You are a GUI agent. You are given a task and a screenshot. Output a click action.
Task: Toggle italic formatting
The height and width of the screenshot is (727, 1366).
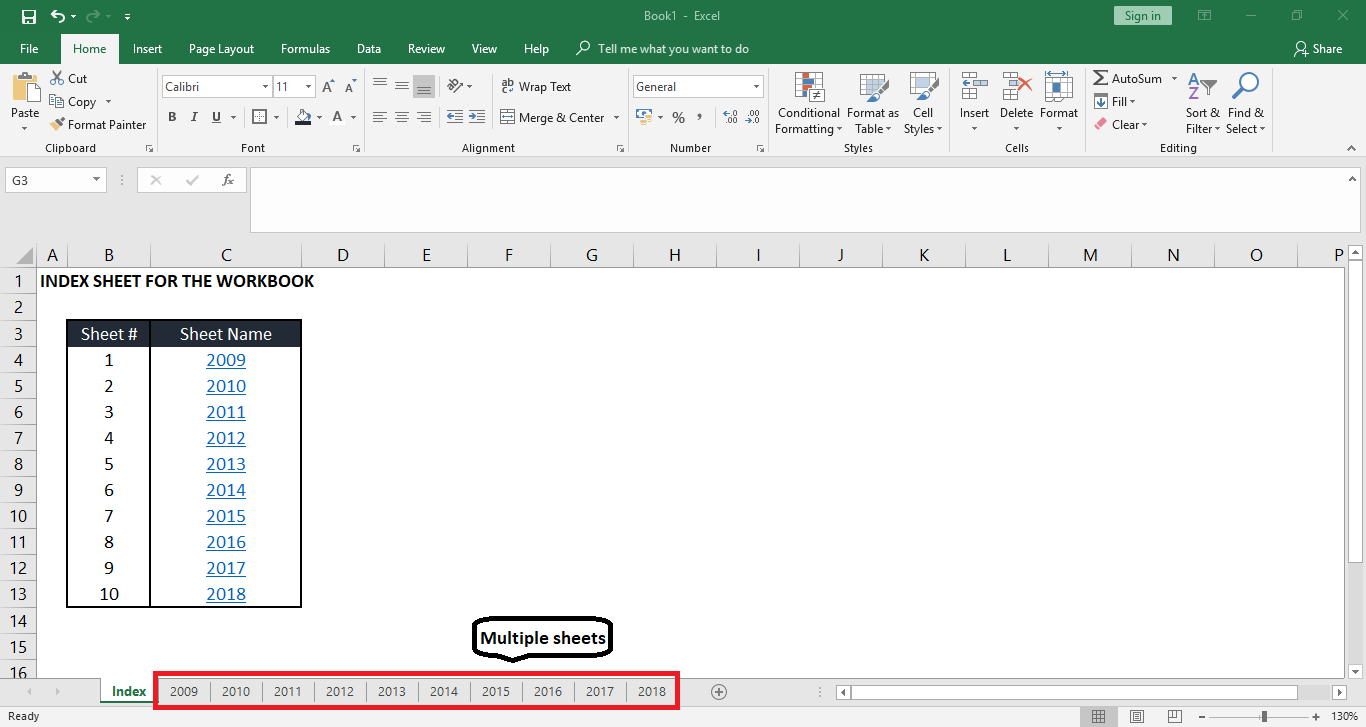193,117
